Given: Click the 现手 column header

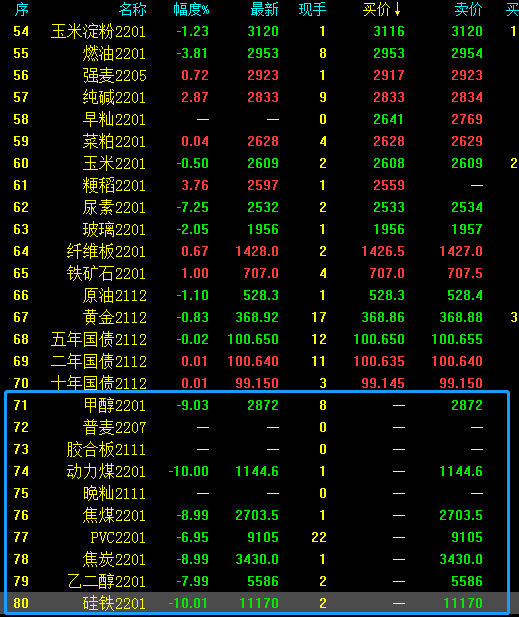Looking at the screenshot, I should coord(312,9).
